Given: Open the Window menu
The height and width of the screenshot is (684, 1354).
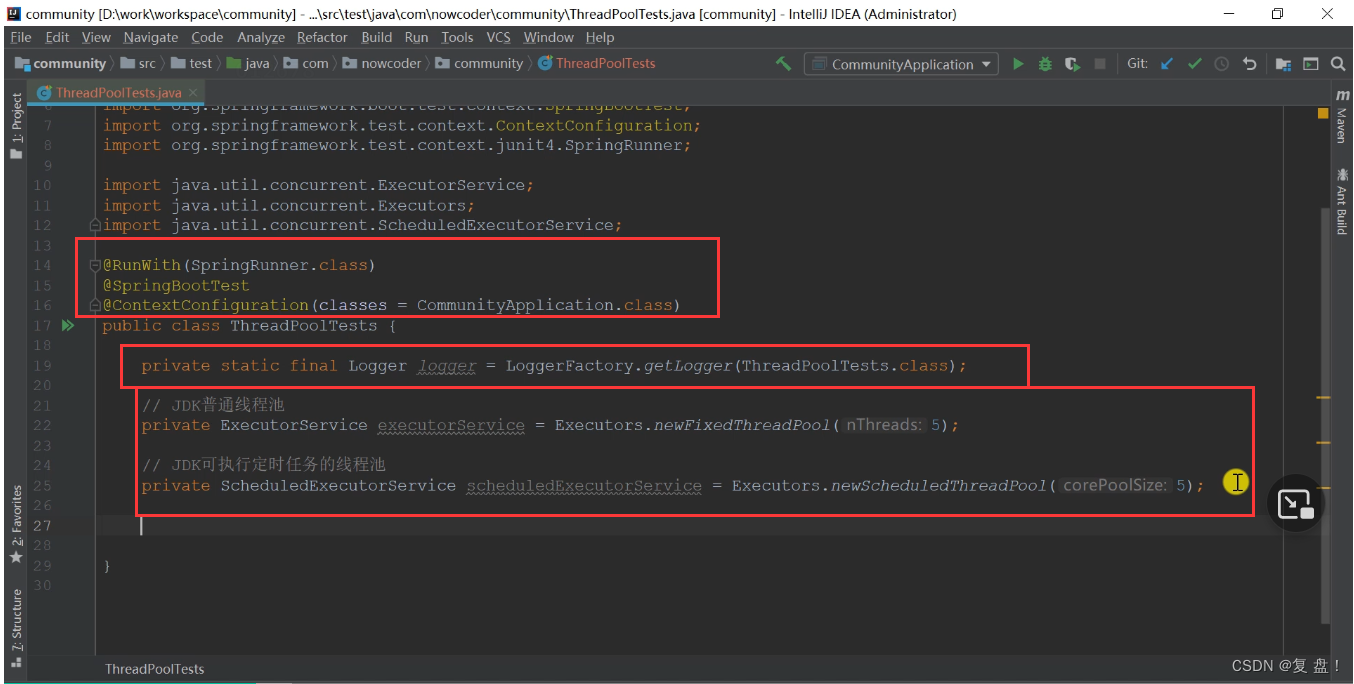Looking at the screenshot, I should click(549, 37).
